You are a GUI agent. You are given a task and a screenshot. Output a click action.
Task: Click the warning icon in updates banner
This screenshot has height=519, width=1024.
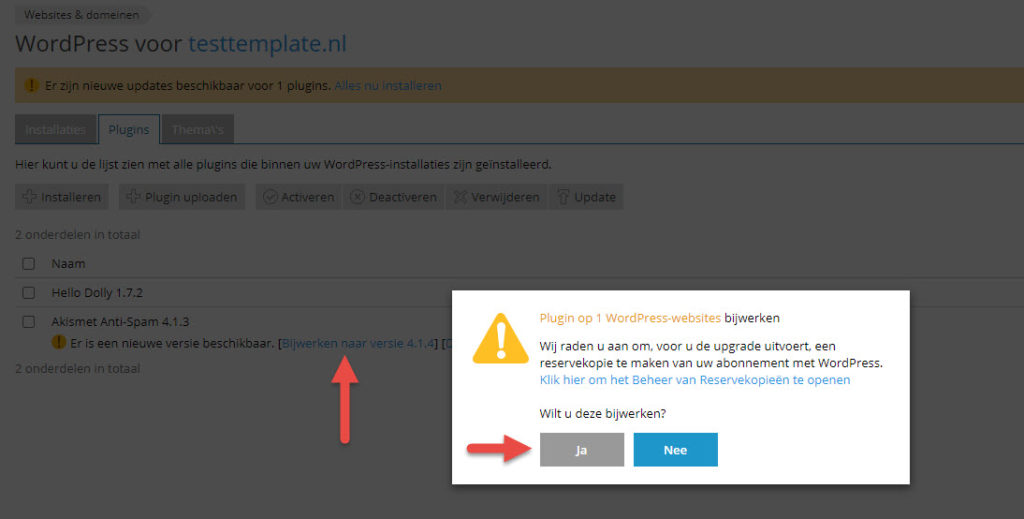[x=31, y=86]
